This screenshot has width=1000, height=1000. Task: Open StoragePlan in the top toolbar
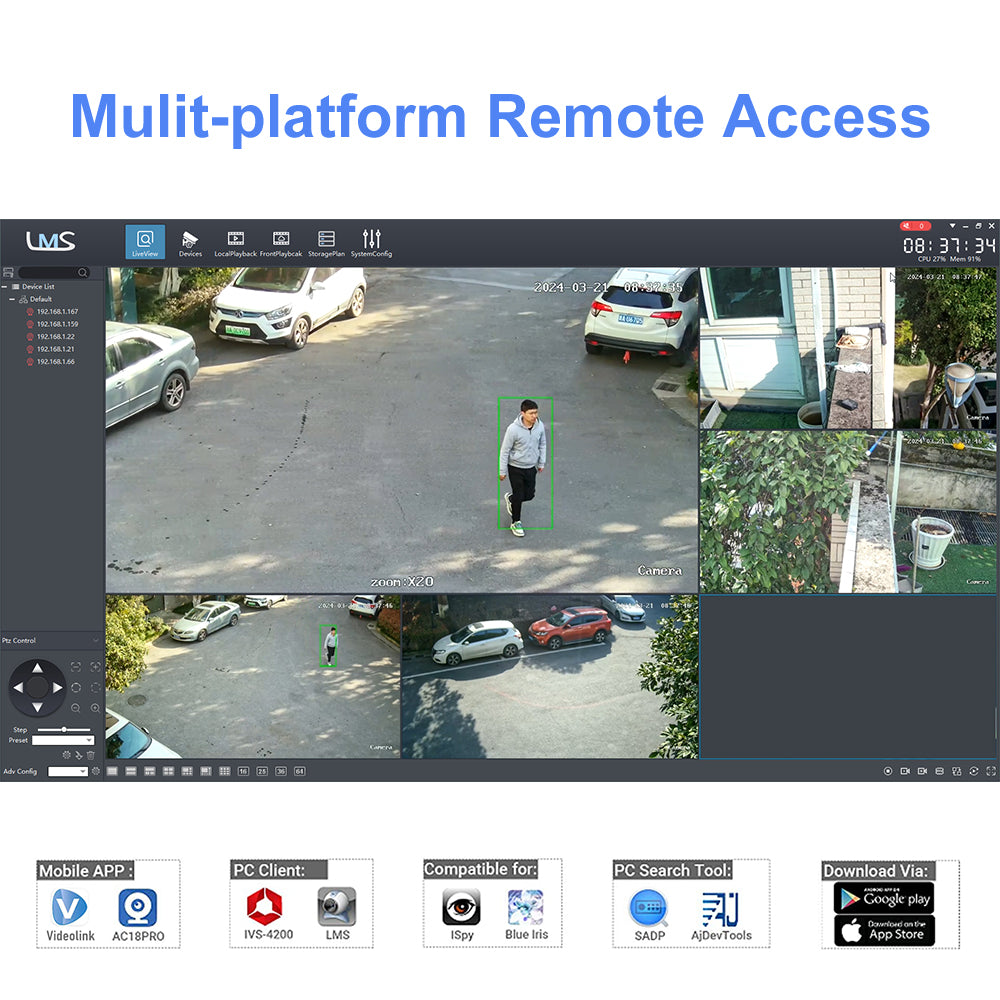pos(326,241)
